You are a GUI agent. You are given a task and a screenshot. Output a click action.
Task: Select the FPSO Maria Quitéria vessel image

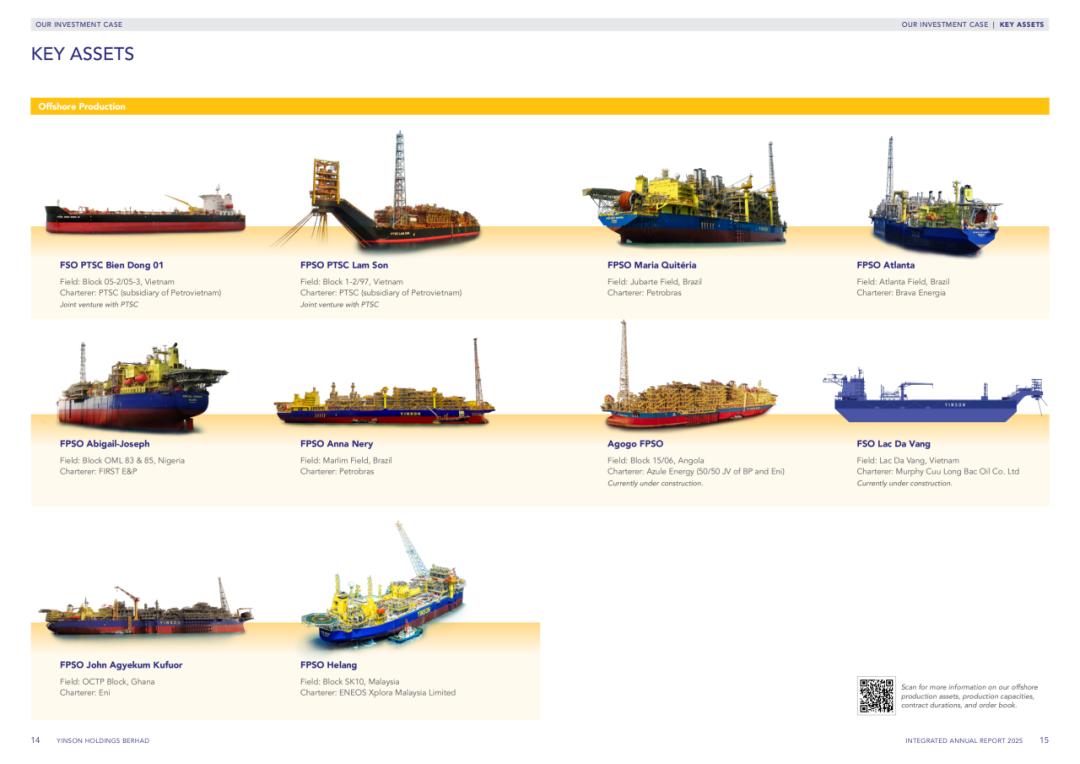pyautogui.click(x=685, y=202)
